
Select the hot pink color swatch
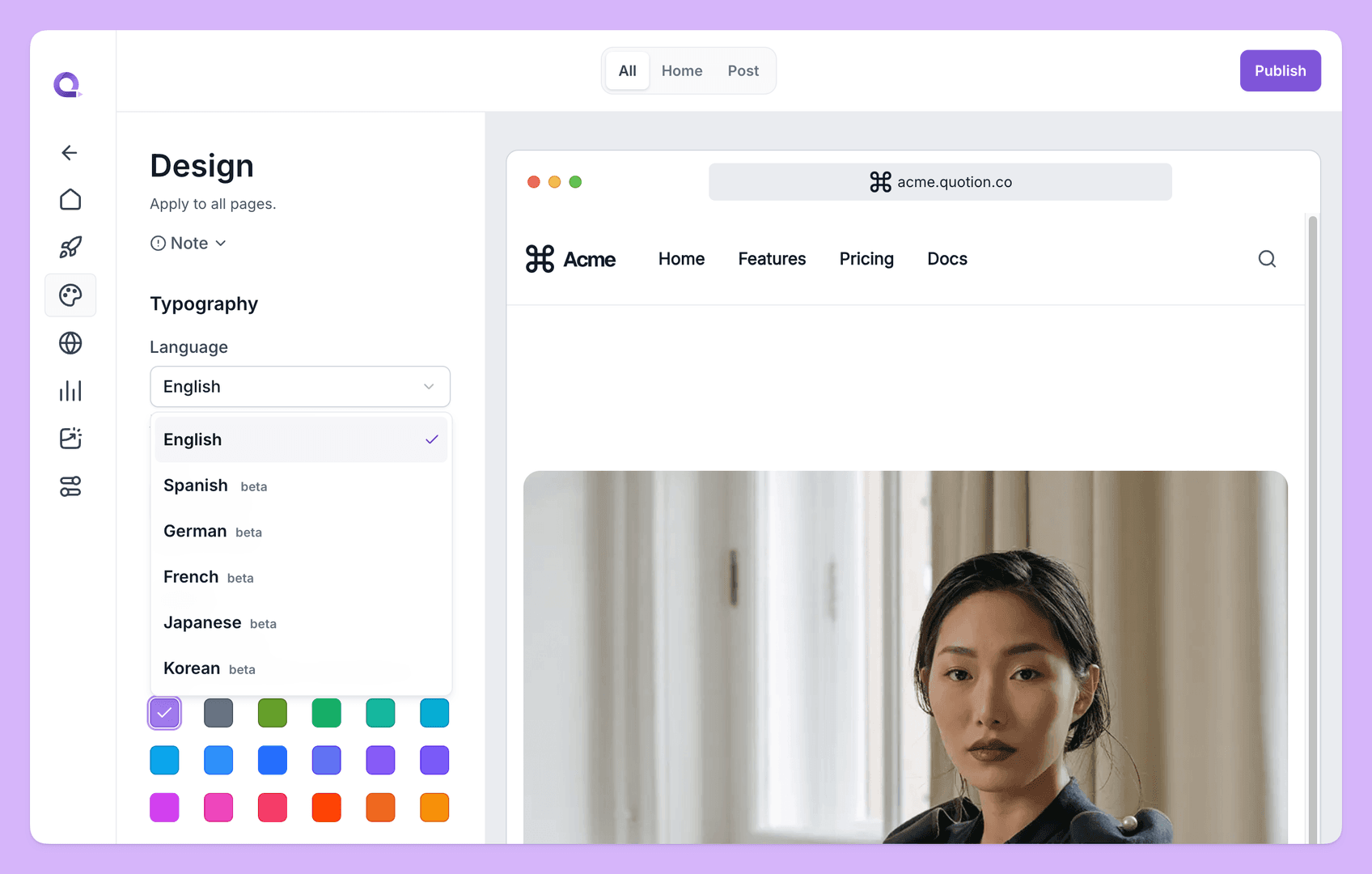pyautogui.click(x=218, y=808)
